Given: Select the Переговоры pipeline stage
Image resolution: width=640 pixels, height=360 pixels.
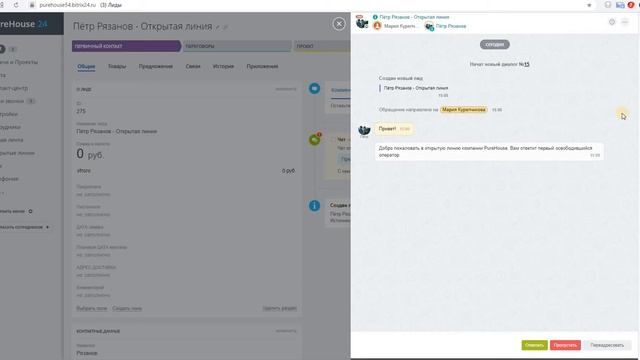Looking at the screenshot, I should pos(237,46).
